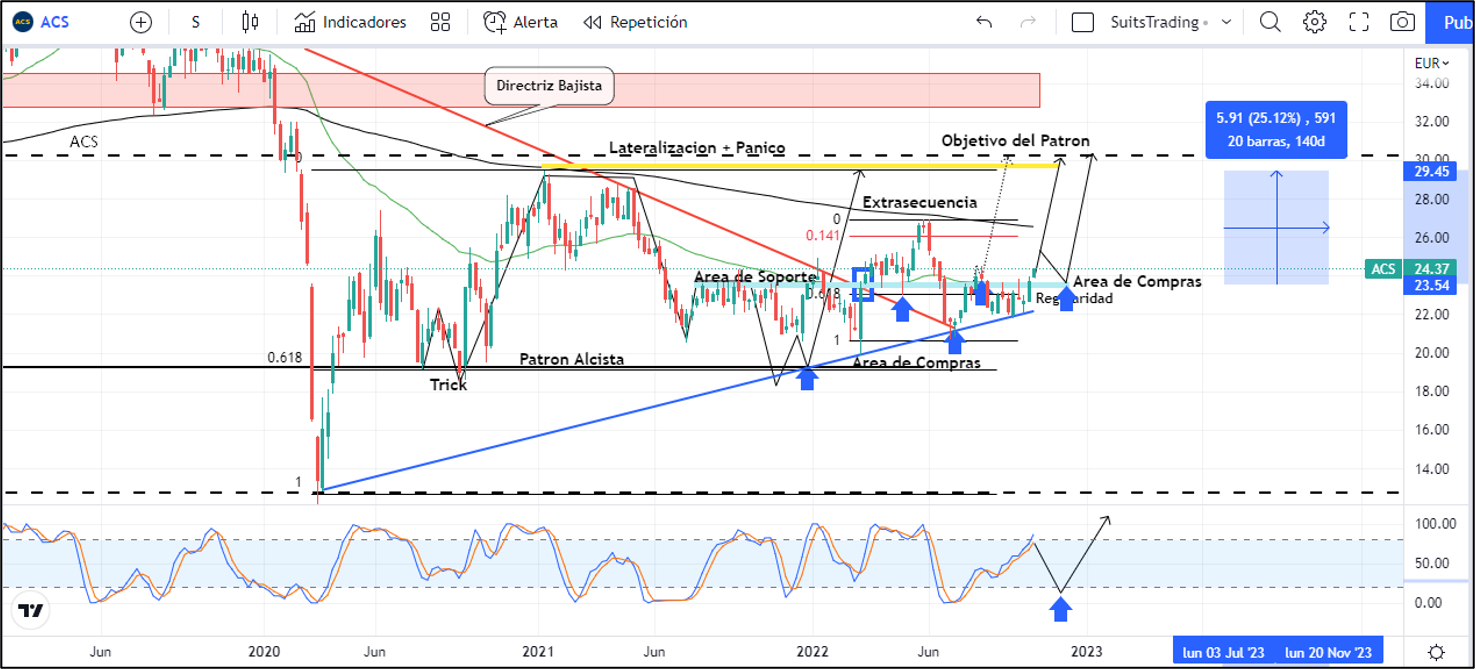Open the EUR currency dropdown
1476x670 pixels.
(1432, 63)
